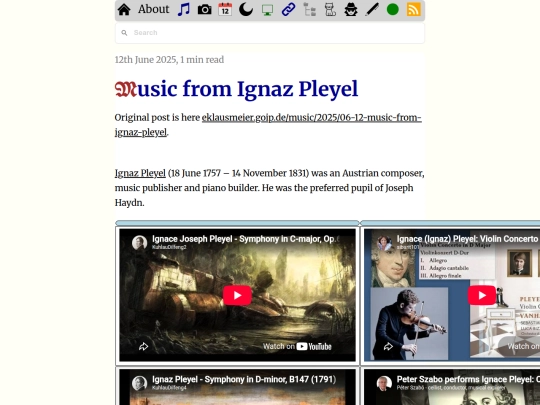Viewport: 540px width, 405px height.
Task: Click the search magnifier icon
Action: tap(124, 33)
